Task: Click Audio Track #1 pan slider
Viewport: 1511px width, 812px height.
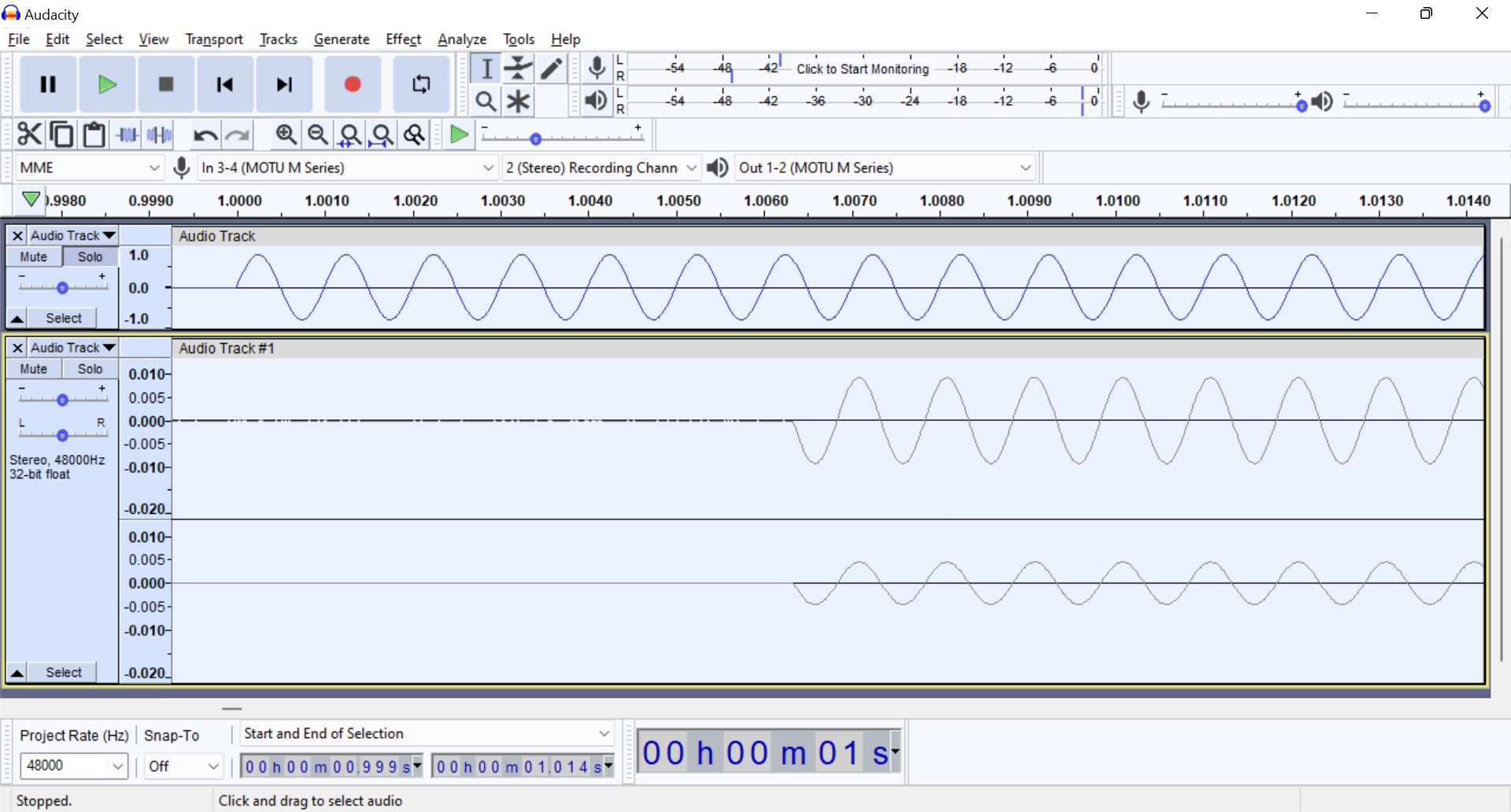Action: click(62, 435)
